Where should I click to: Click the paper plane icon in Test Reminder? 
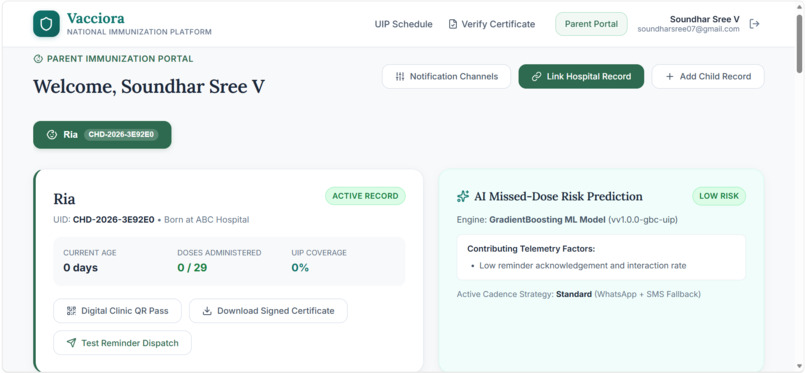coord(71,343)
